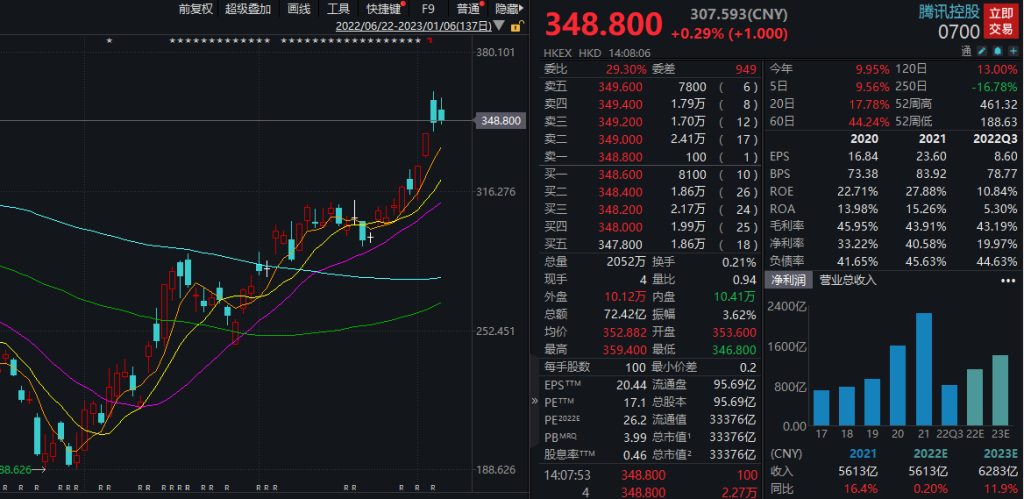Open 前复权 adjustment menu
Viewport: 1024px width, 499px height.
pyautogui.click(x=196, y=8)
